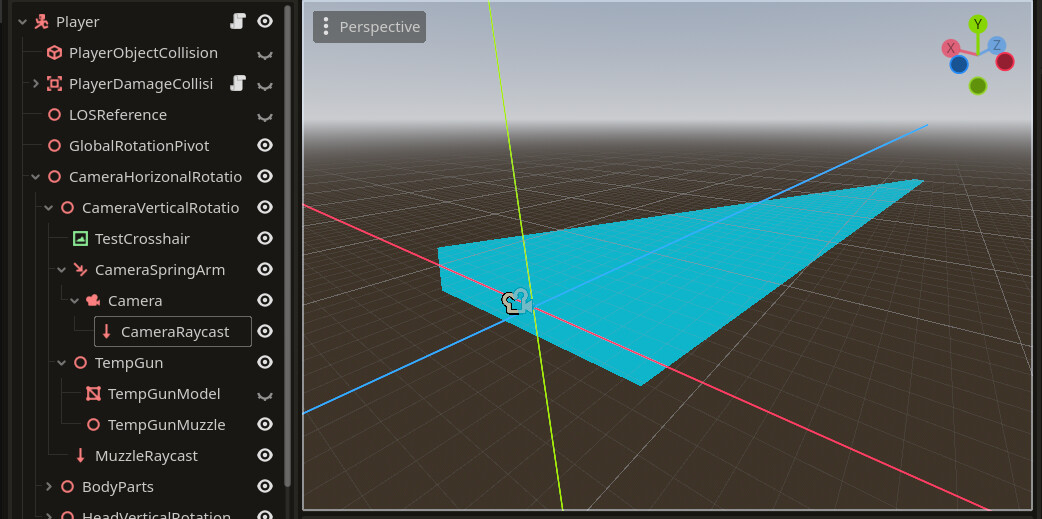Hide the MuzzleRaycast node
1042x519 pixels.
point(265,456)
